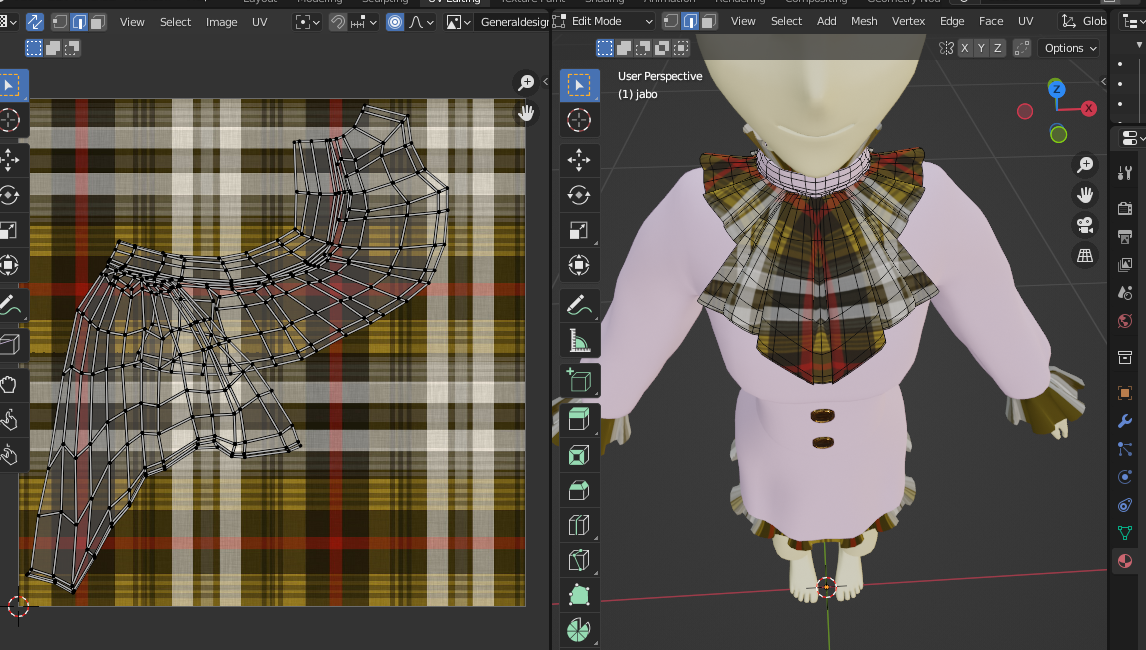Toggle proportional editing in UV editor
Image resolution: width=1146 pixels, height=650 pixels.
395,22
